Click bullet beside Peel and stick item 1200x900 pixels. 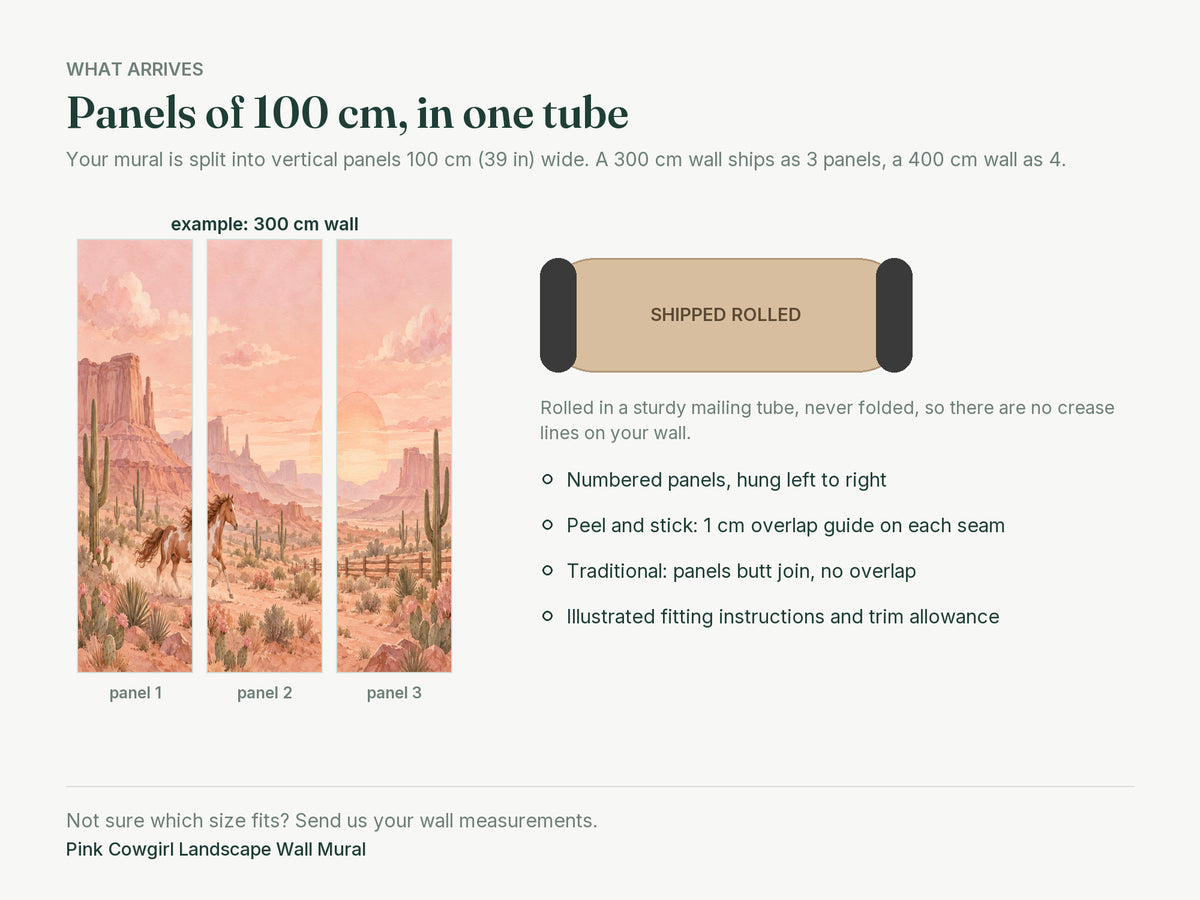[x=547, y=525]
